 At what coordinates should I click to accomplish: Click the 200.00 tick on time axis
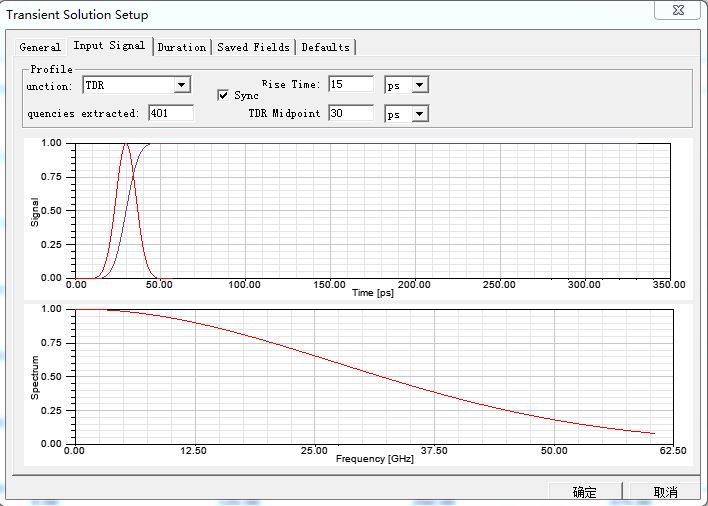(x=414, y=284)
